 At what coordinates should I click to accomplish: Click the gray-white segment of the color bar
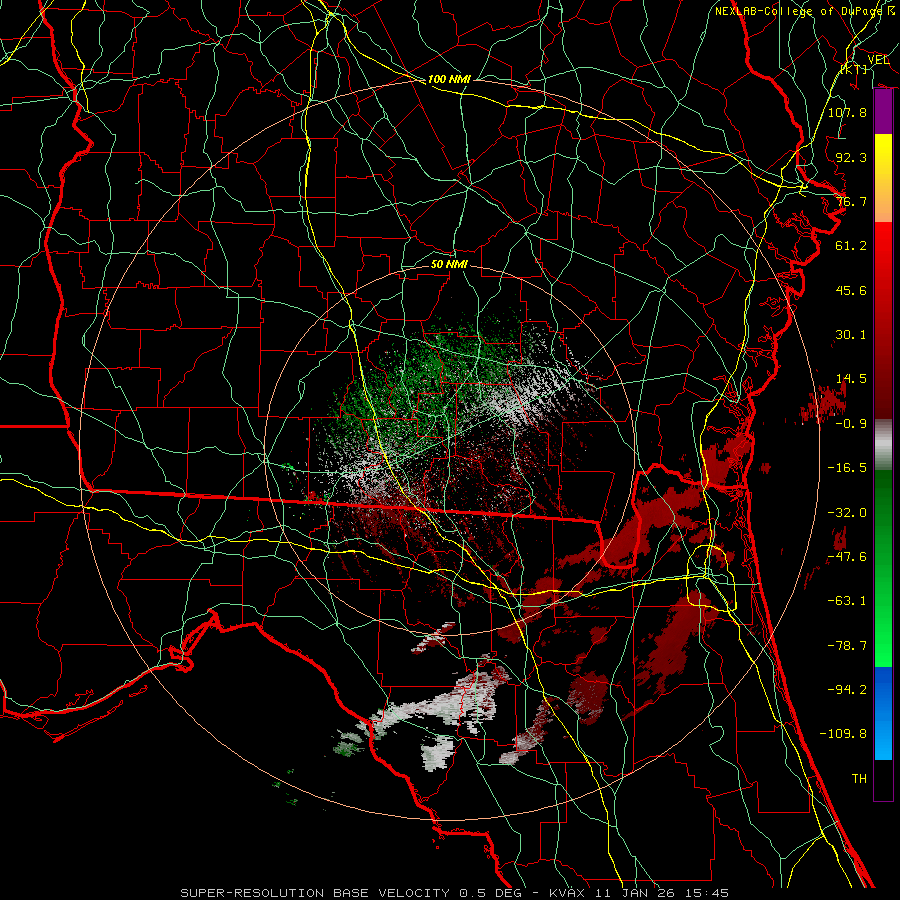883,445
